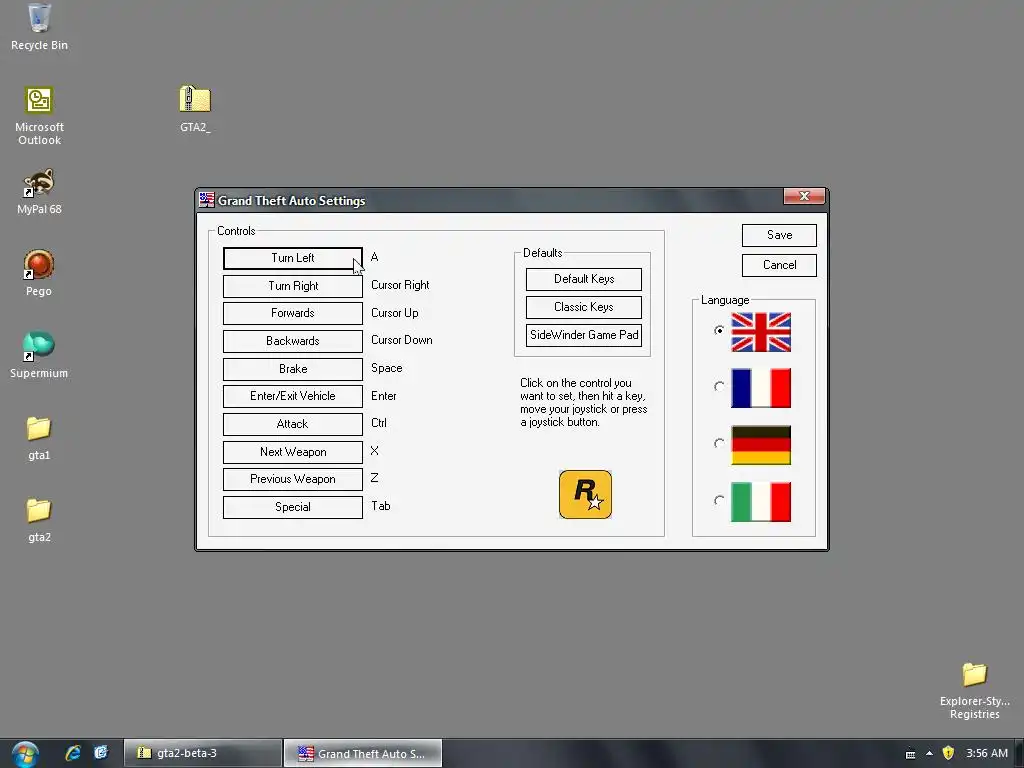Switch to gta2-beta-3 taskbar window
This screenshot has width=1024, height=768.
pyautogui.click(x=203, y=753)
